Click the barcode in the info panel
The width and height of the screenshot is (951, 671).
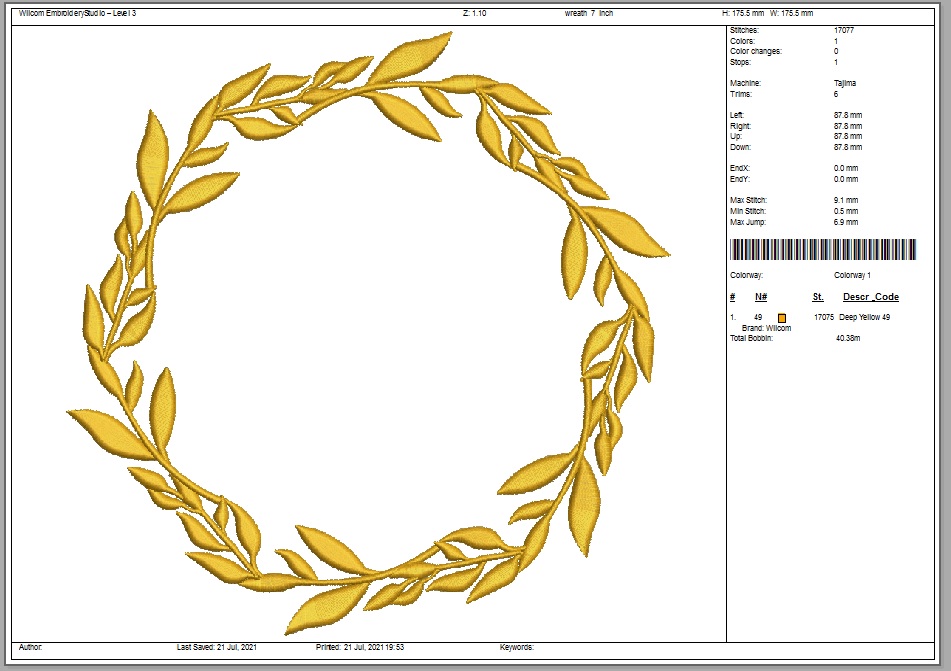click(x=822, y=250)
